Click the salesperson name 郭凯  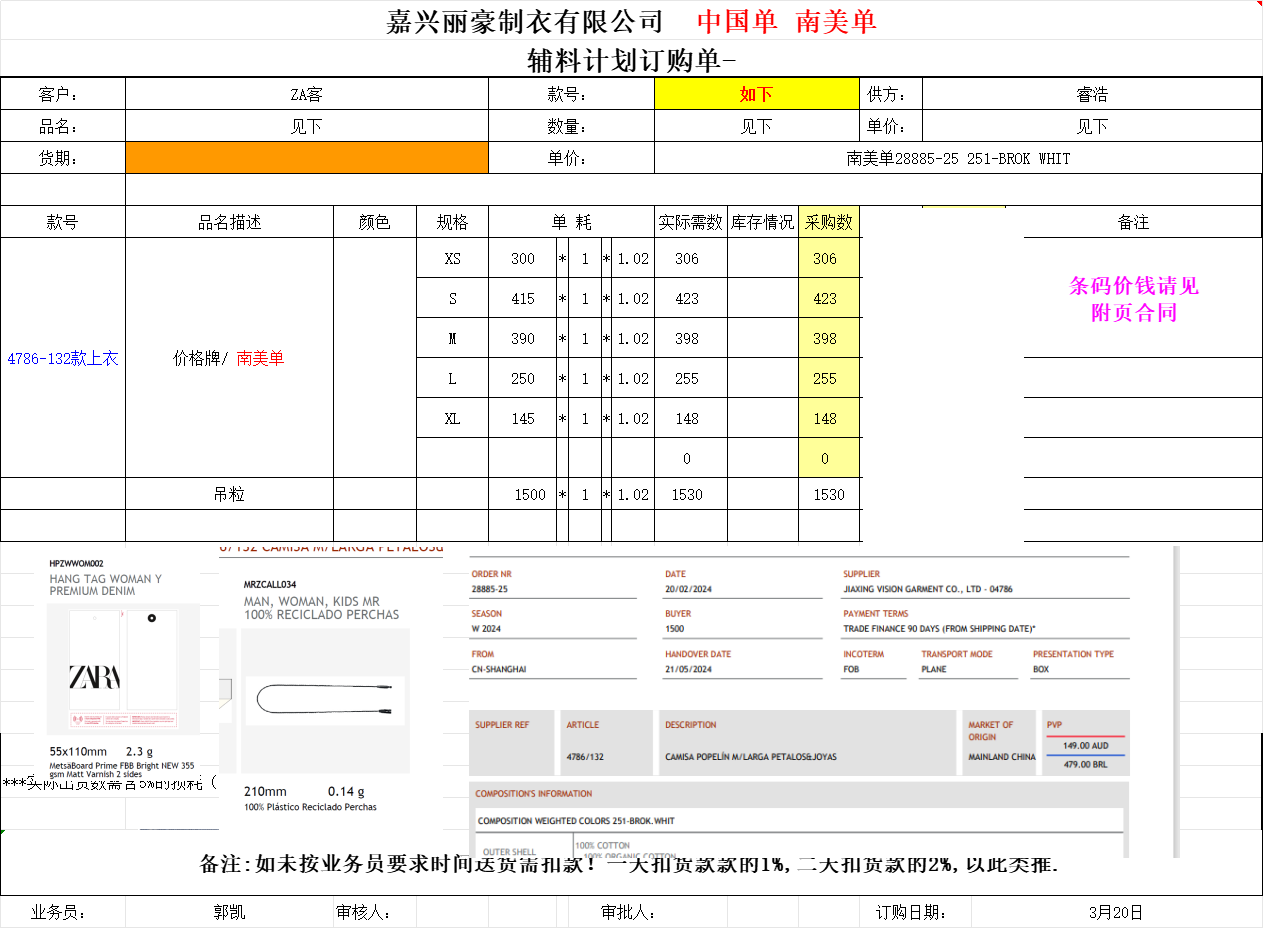[229, 912]
